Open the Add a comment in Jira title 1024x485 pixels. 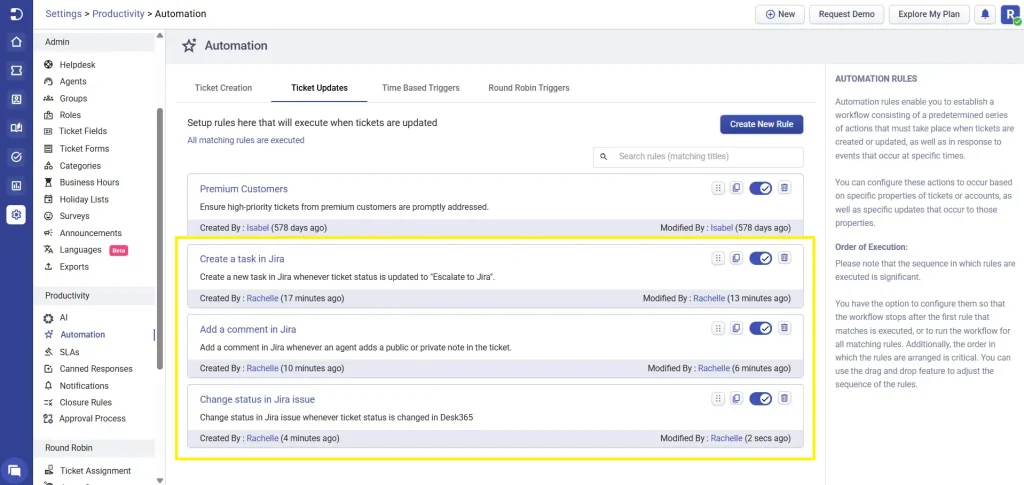[x=248, y=329]
